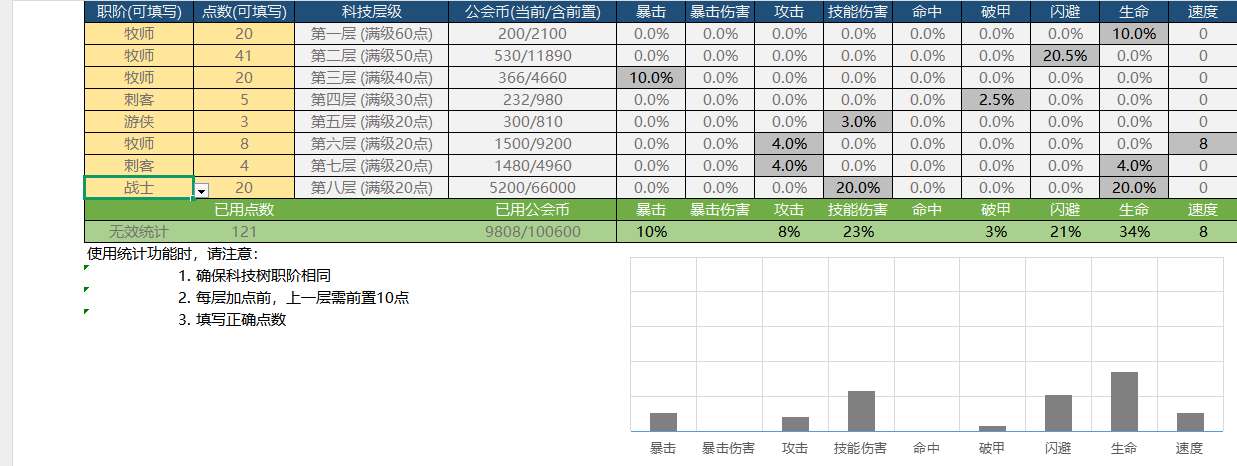Select the 已用点数 label cell
The width and height of the screenshot is (1237, 466).
coord(244,210)
